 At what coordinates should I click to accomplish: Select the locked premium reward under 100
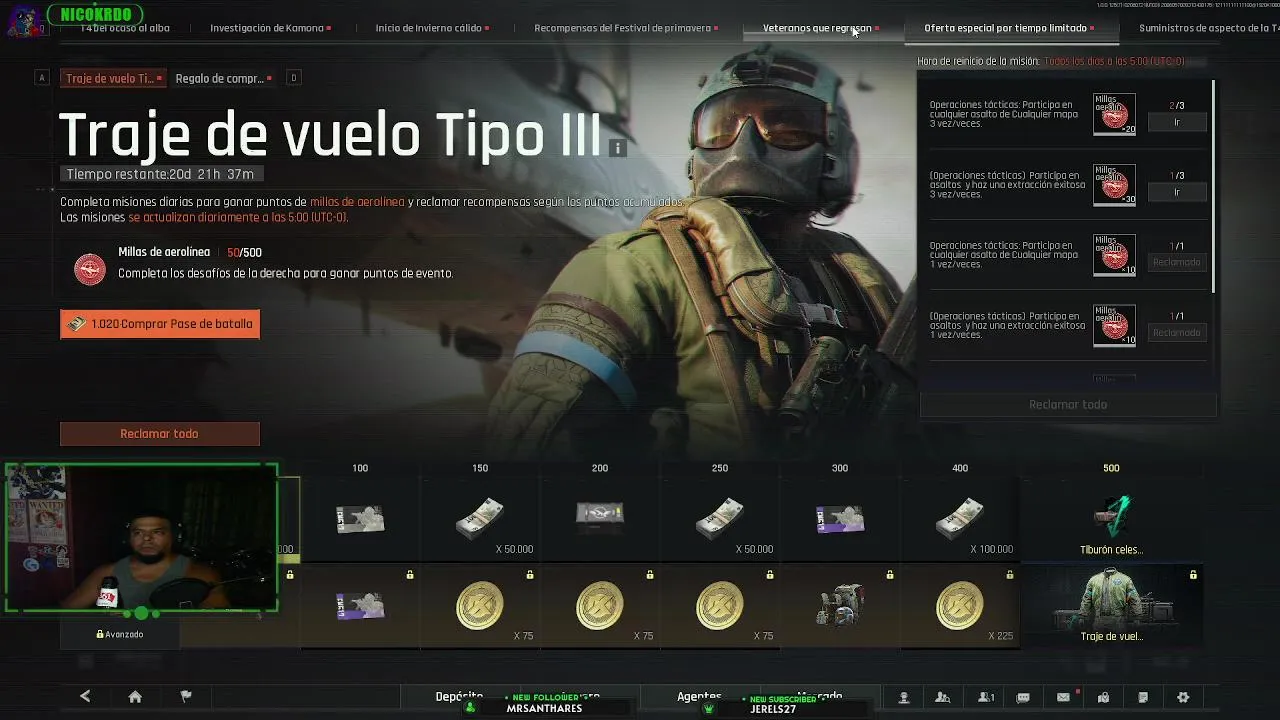[360, 606]
